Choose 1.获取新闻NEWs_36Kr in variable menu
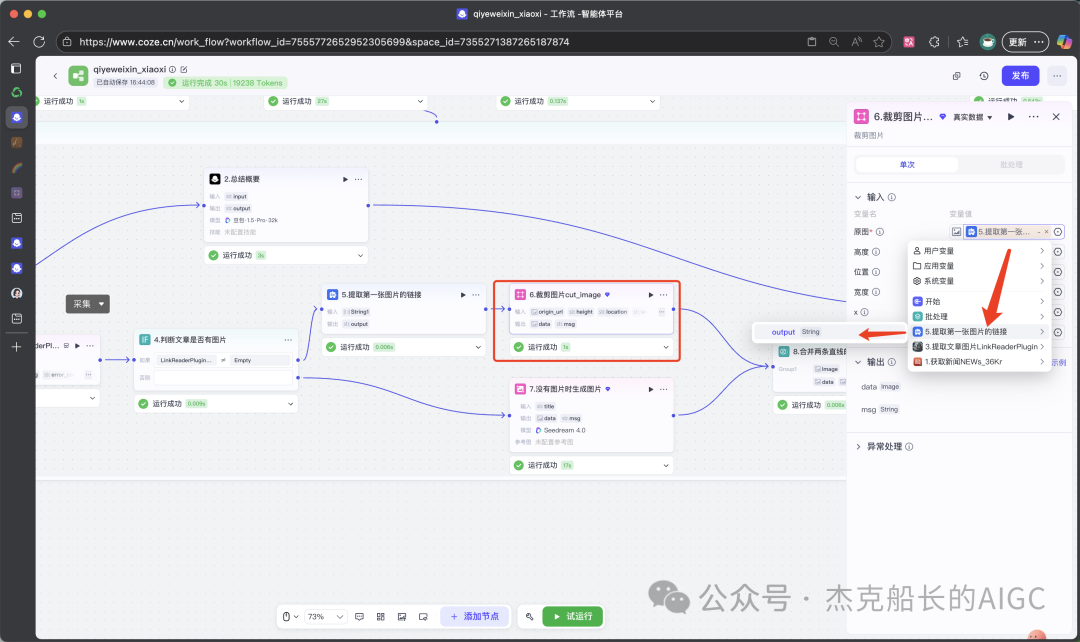Screen dimensions: 1080x642 pyautogui.click(x=979, y=362)
